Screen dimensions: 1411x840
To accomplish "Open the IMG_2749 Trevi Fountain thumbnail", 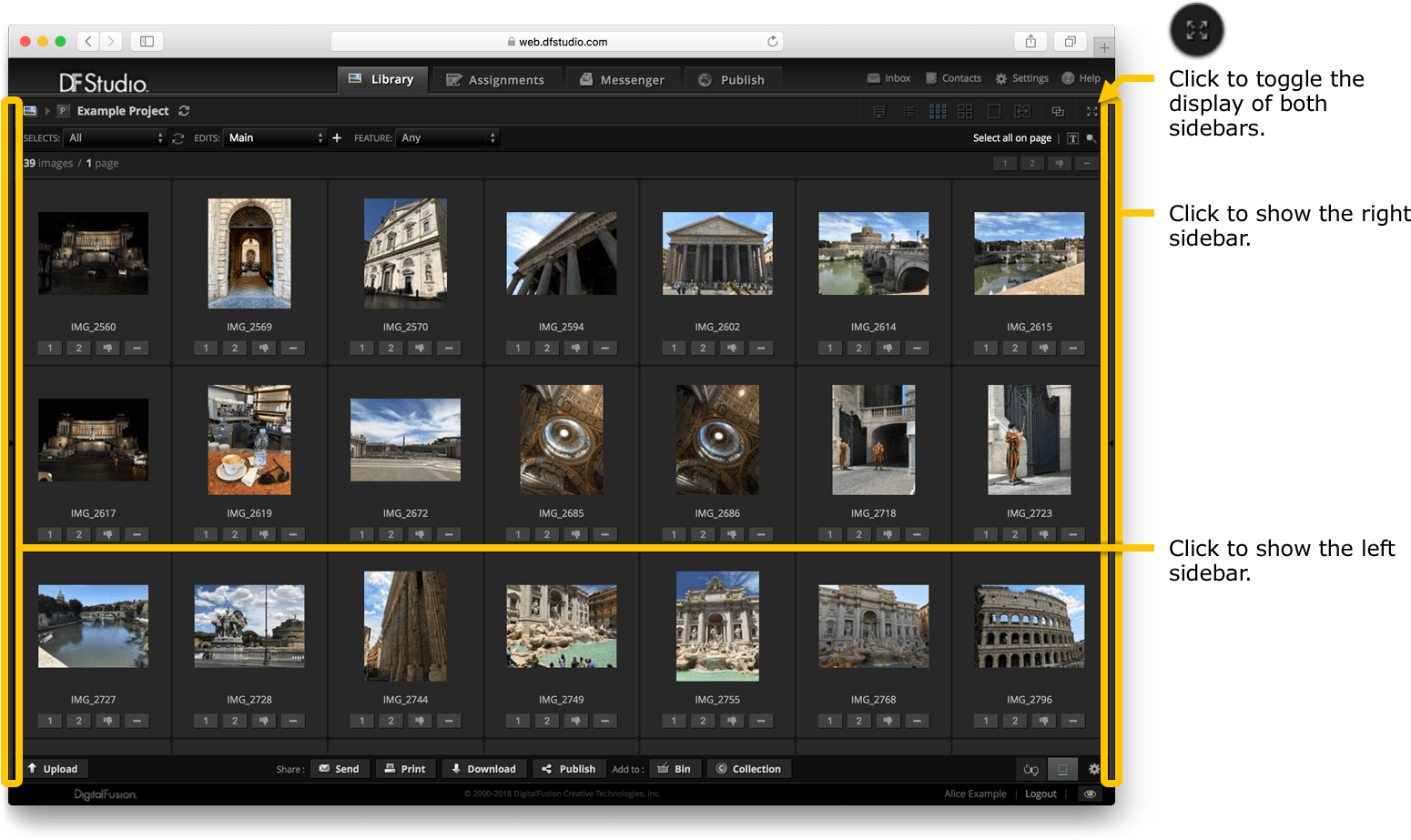I will [x=561, y=626].
